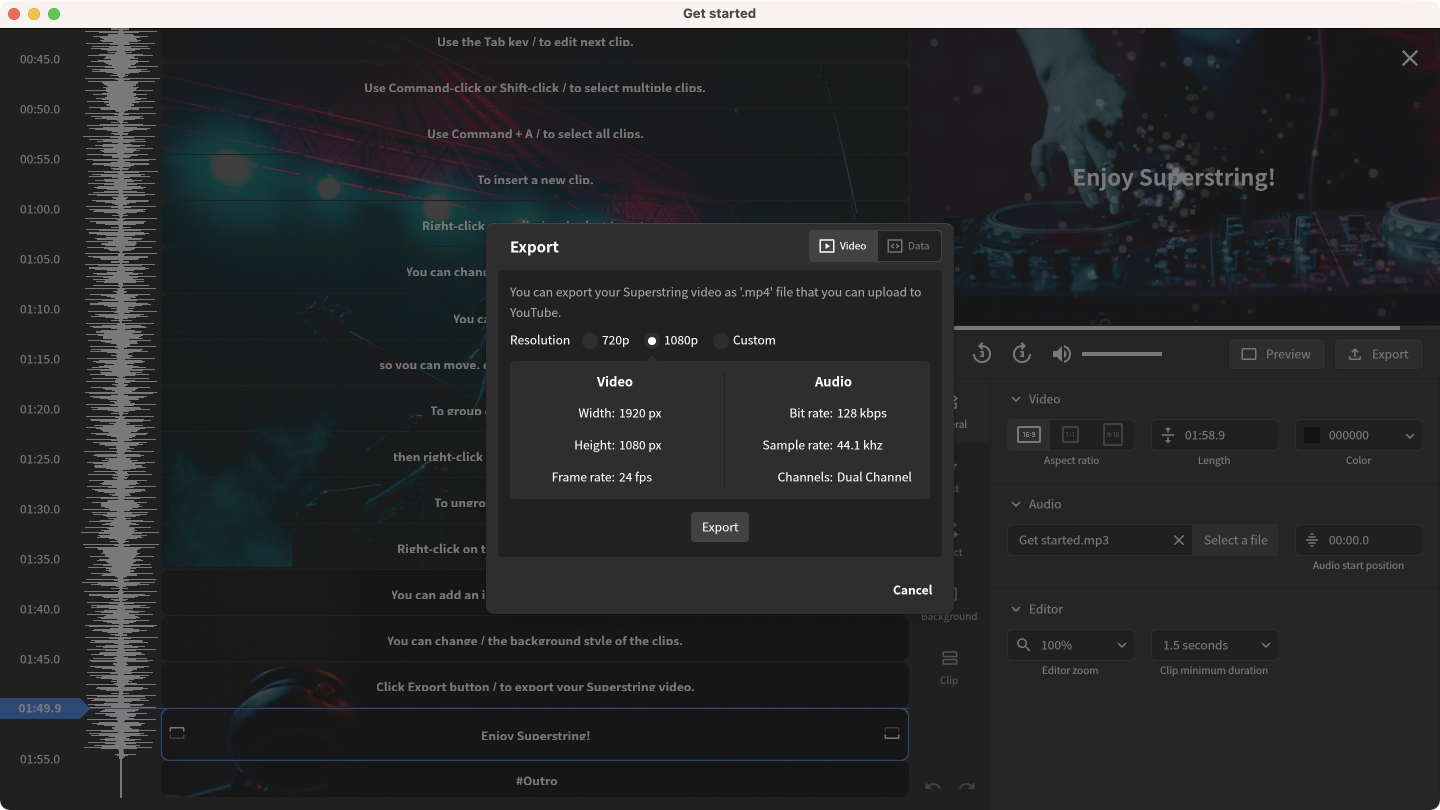Choose the 1:1 aspect ratio icon

pos(1071,434)
